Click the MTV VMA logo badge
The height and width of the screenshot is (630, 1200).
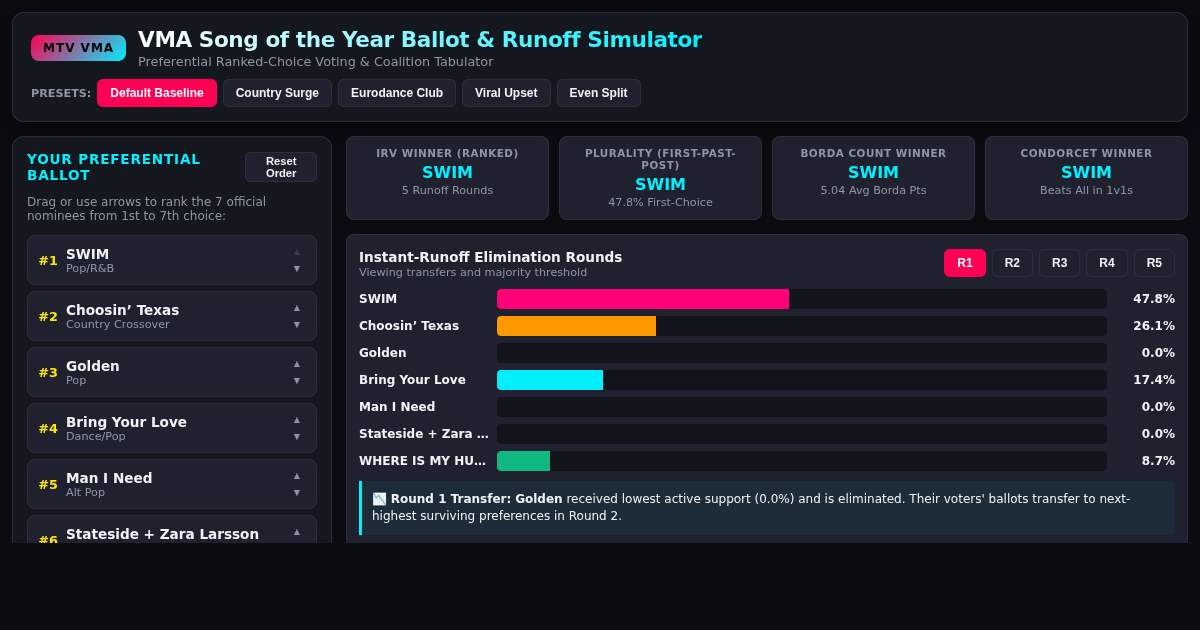coord(78,48)
